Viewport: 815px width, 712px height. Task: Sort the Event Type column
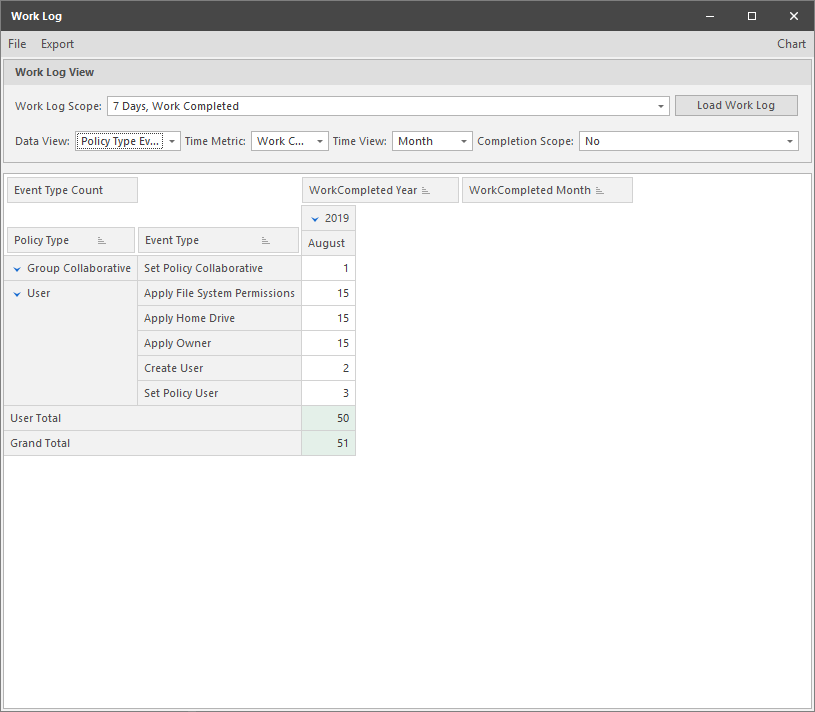pyautogui.click(x=266, y=240)
